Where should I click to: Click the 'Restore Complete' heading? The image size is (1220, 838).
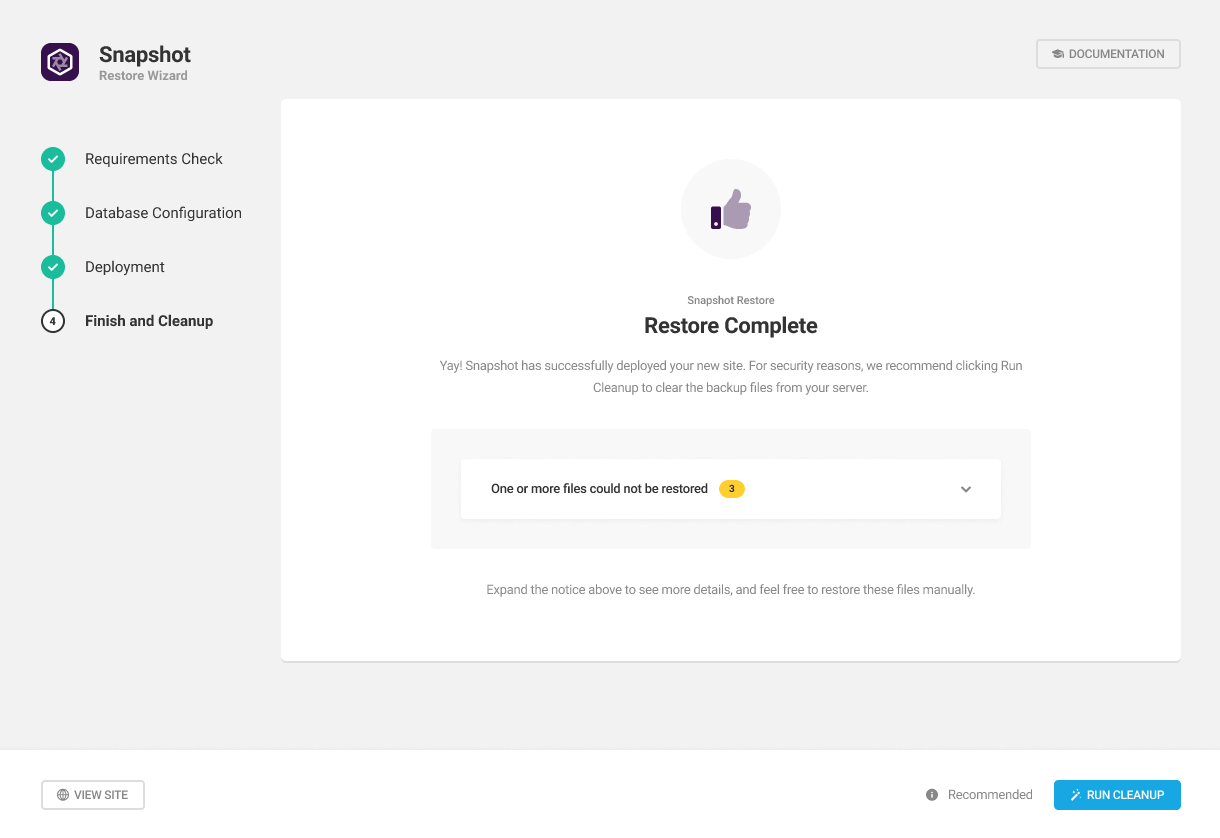[731, 326]
